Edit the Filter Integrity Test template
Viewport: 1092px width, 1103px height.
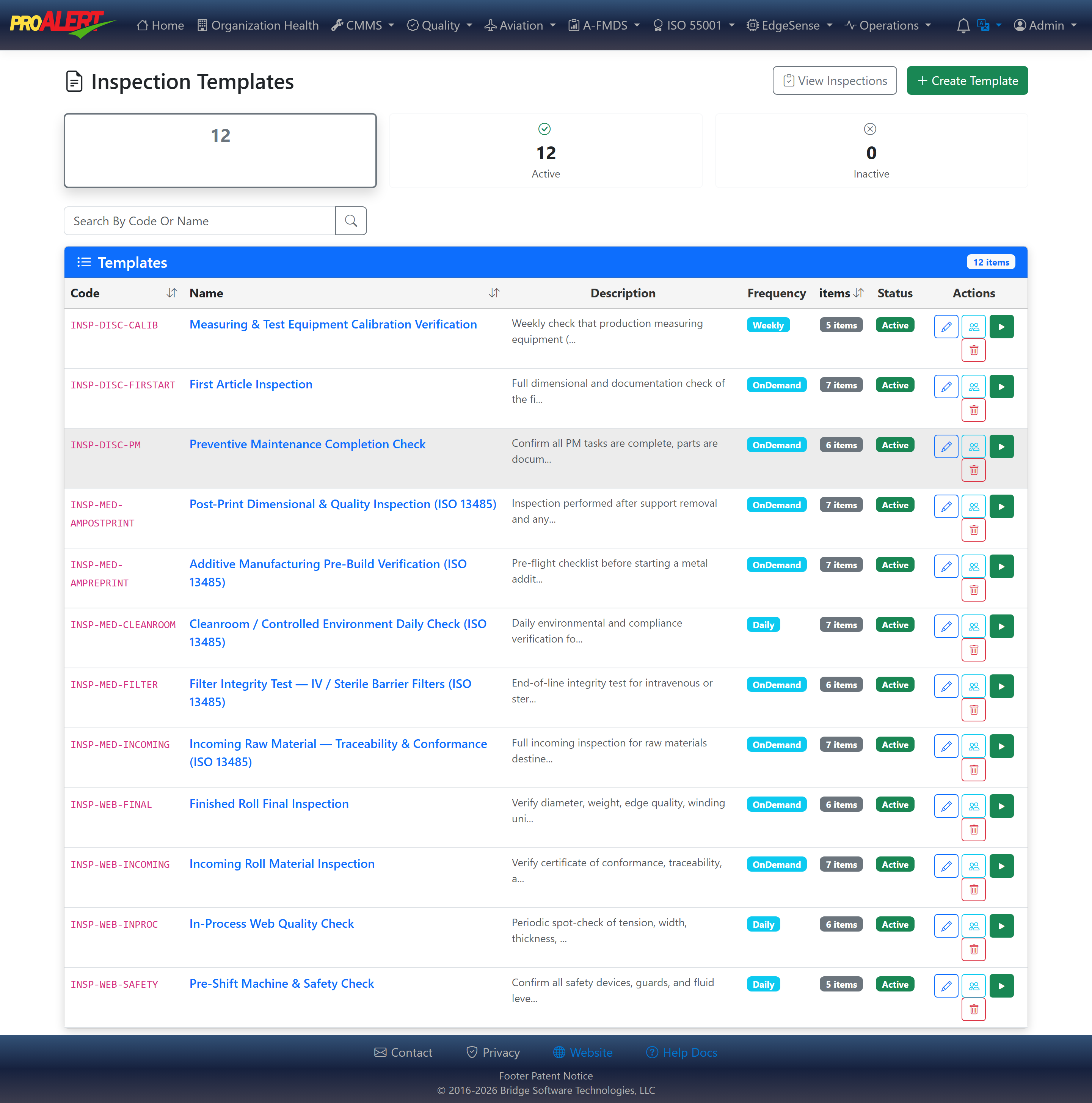pos(946,686)
